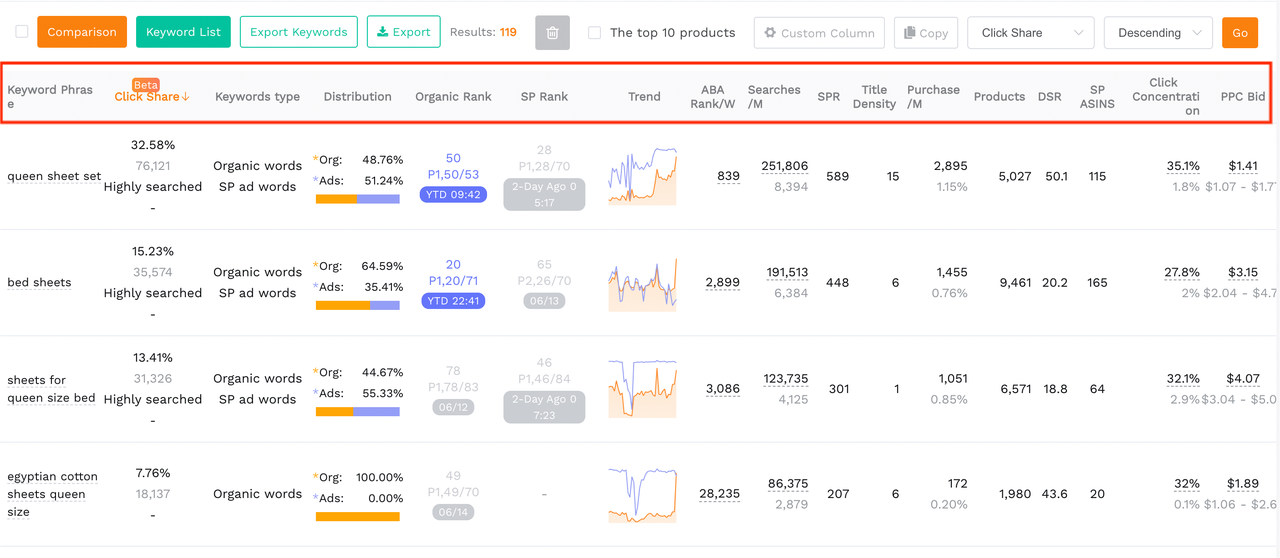Tick the select-all checkbox beside Comparison
Viewport: 1280px width, 558px height.
click(22, 32)
